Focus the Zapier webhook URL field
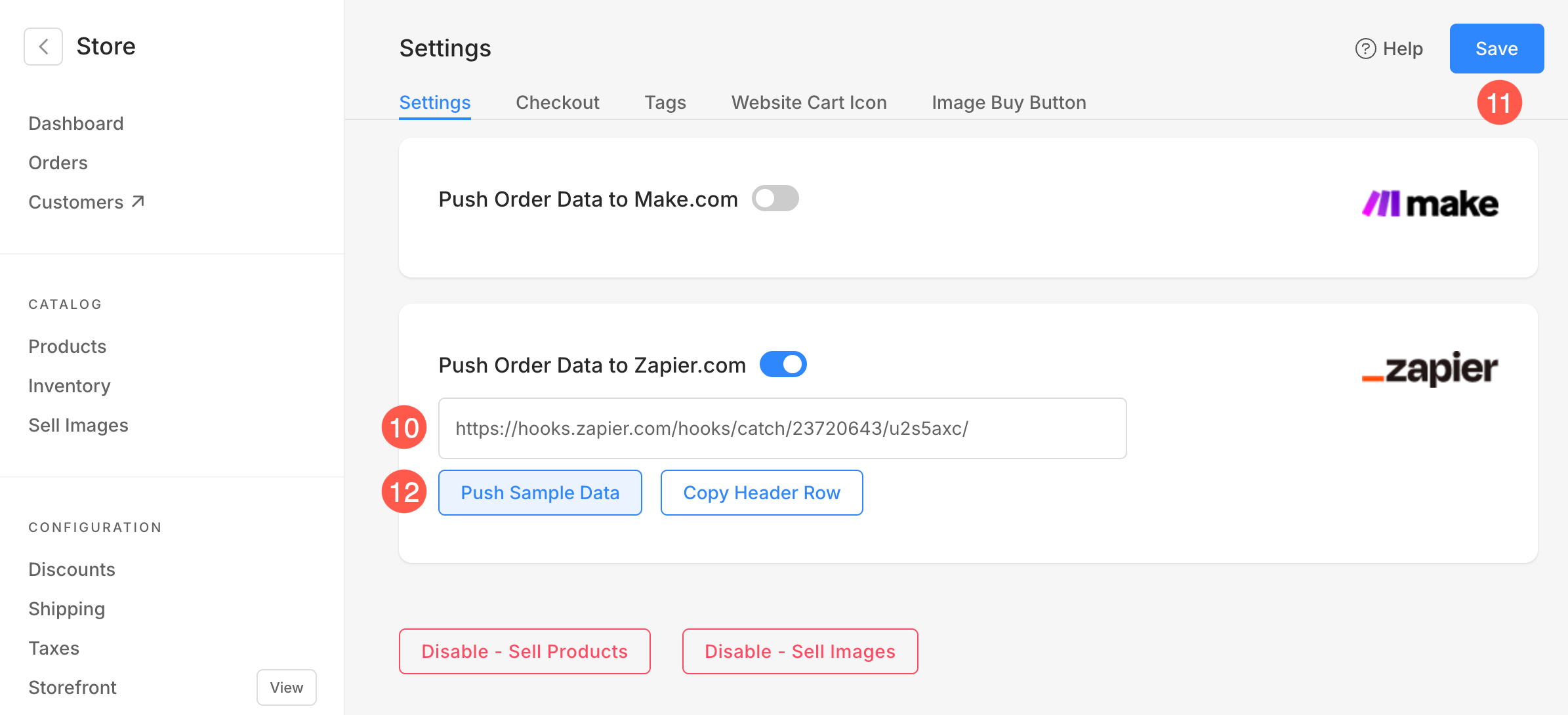Image resolution: width=1568 pixels, height=715 pixels. (783, 428)
